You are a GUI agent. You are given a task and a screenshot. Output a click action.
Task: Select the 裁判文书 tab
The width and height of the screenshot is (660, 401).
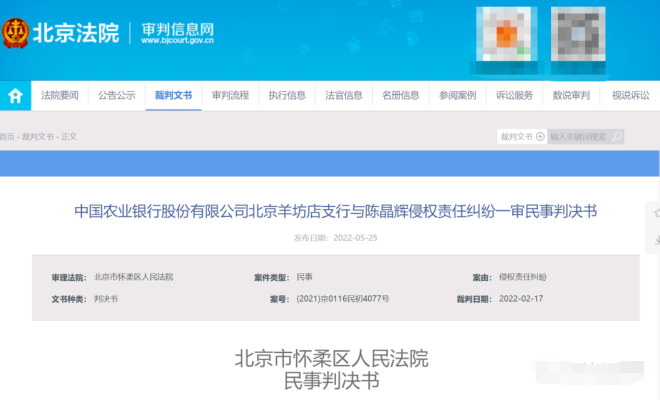173,96
